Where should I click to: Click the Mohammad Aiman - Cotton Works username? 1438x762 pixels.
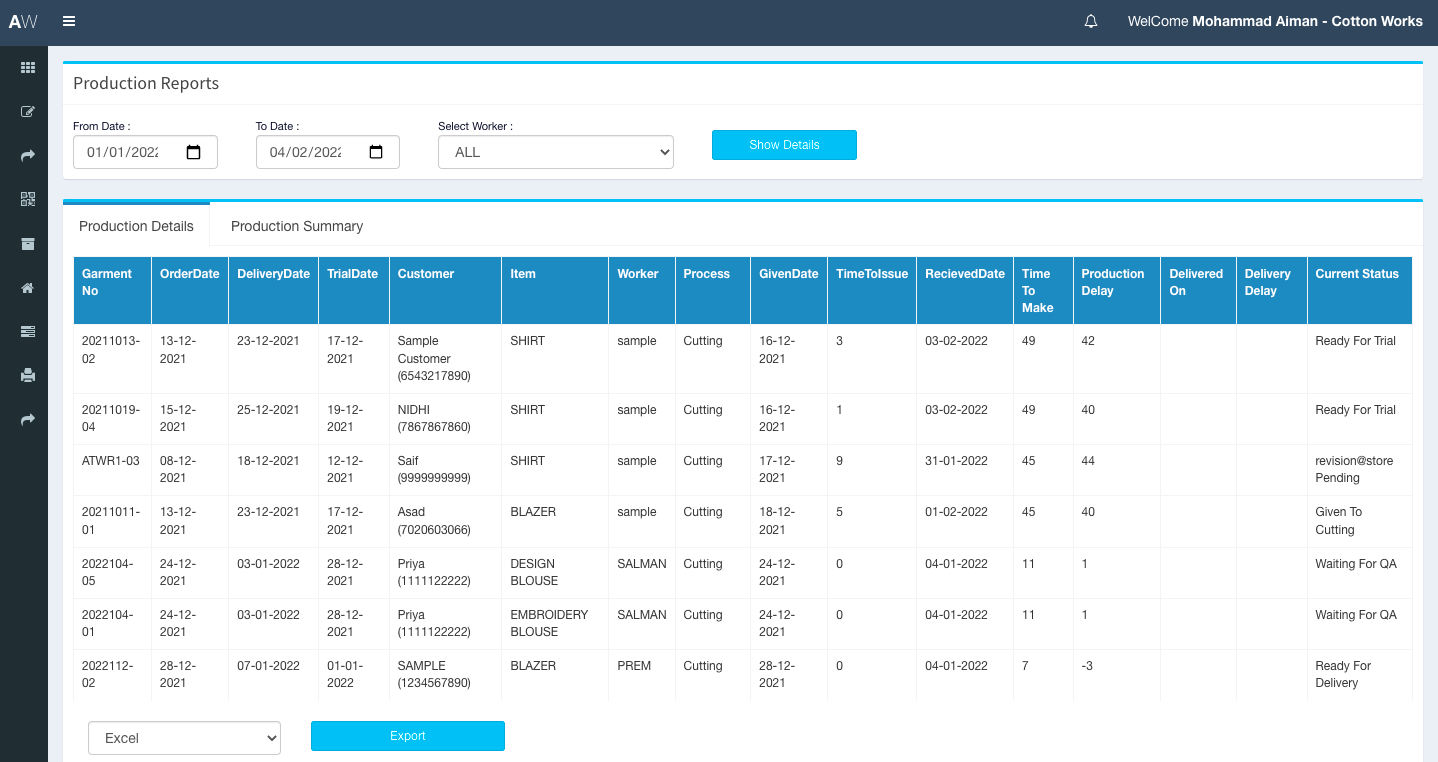coord(1307,21)
